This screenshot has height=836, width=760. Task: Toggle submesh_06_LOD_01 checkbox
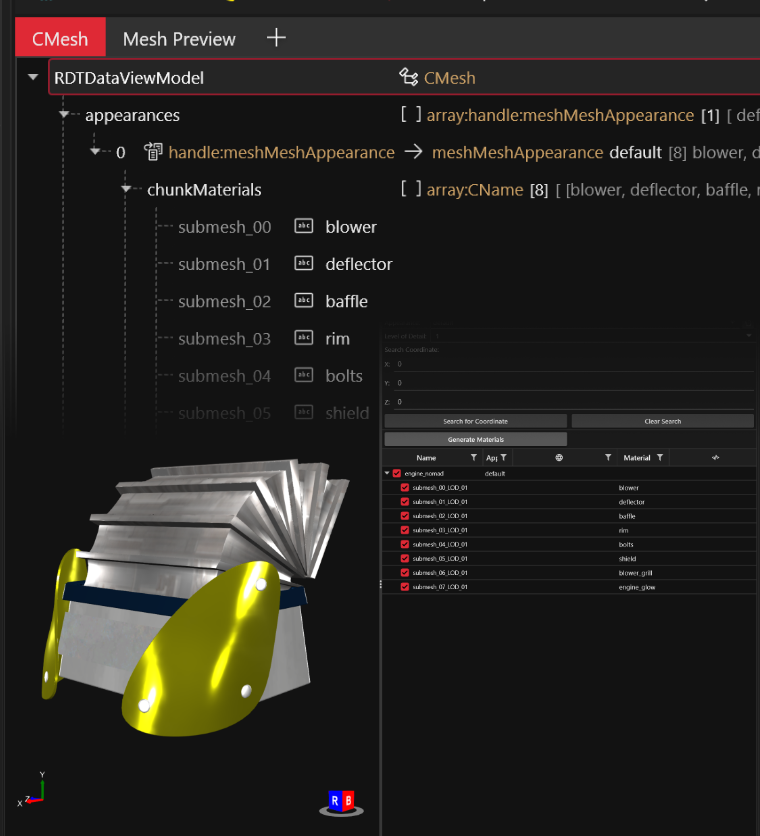click(x=405, y=573)
